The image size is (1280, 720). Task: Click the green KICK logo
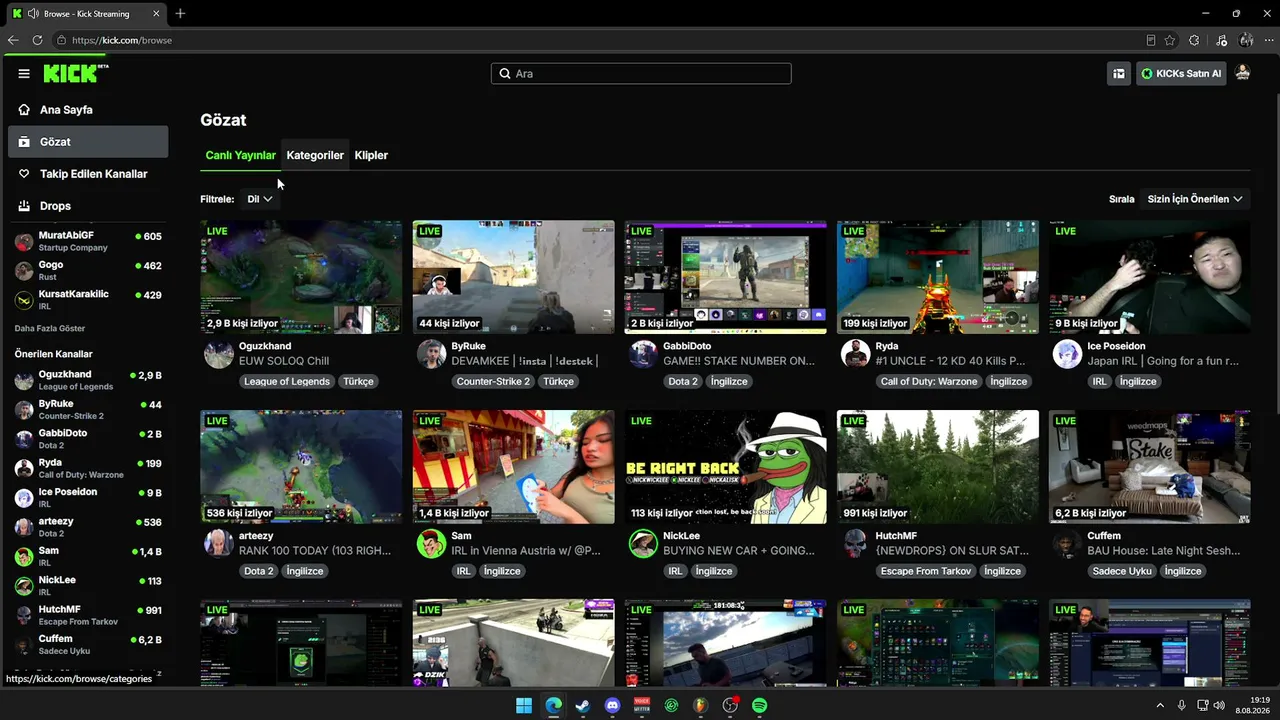75,73
